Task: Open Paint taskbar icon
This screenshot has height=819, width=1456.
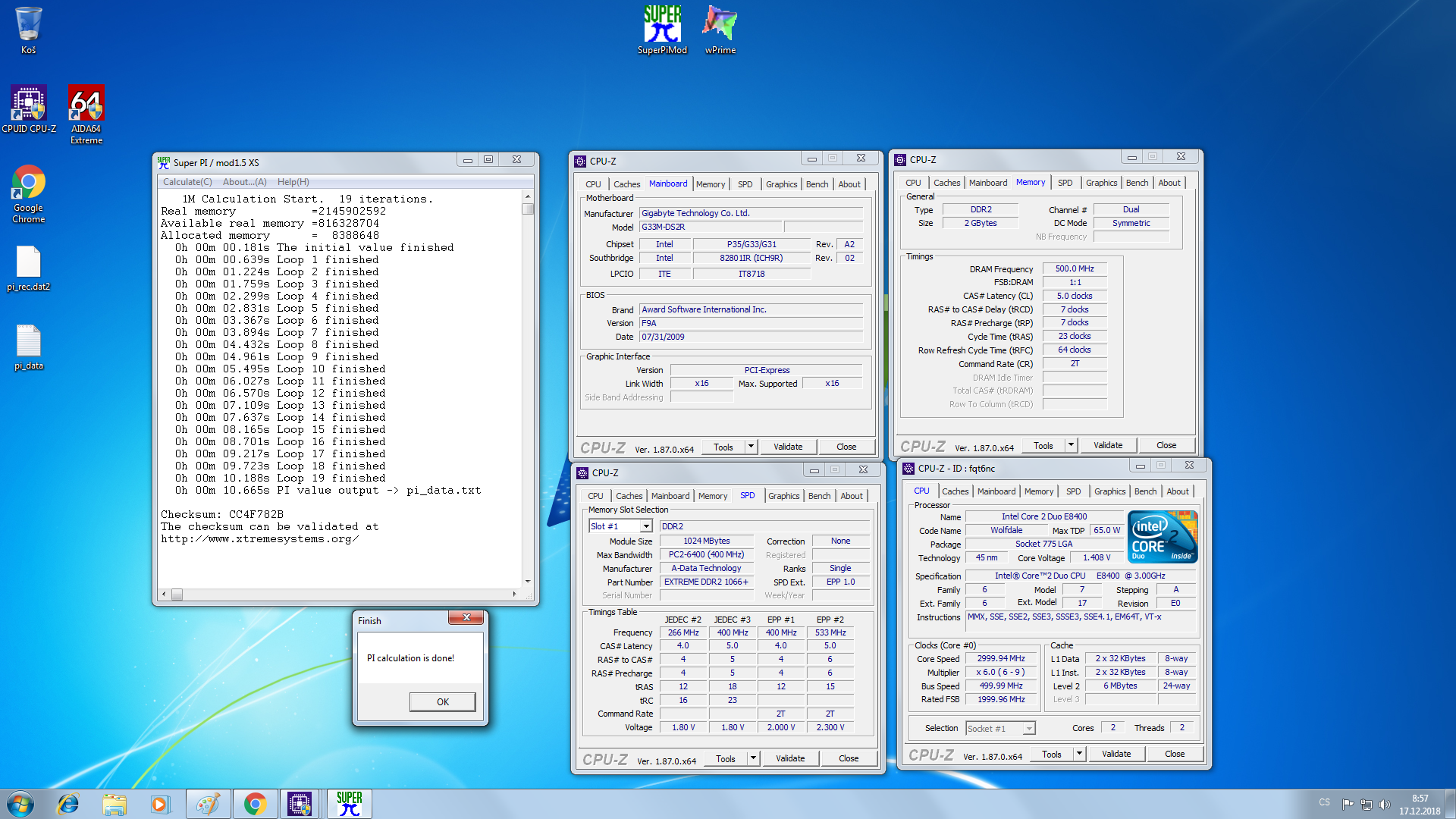Action: pyautogui.click(x=208, y=804)
